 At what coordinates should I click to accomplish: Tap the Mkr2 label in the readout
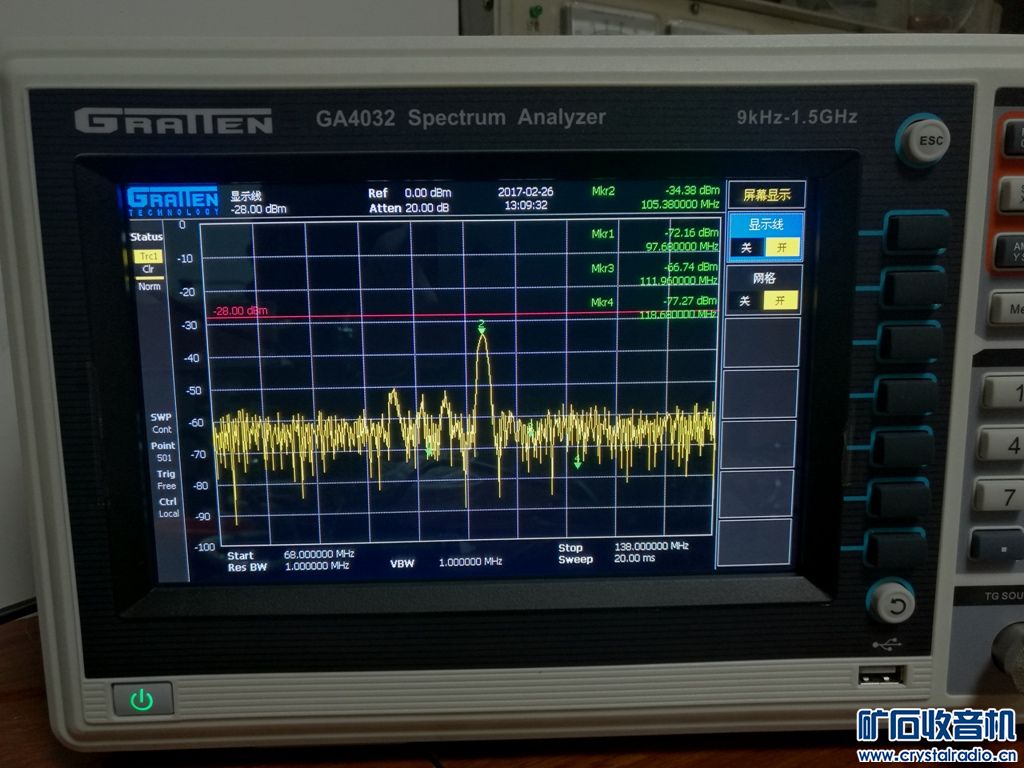click(603, 191)
